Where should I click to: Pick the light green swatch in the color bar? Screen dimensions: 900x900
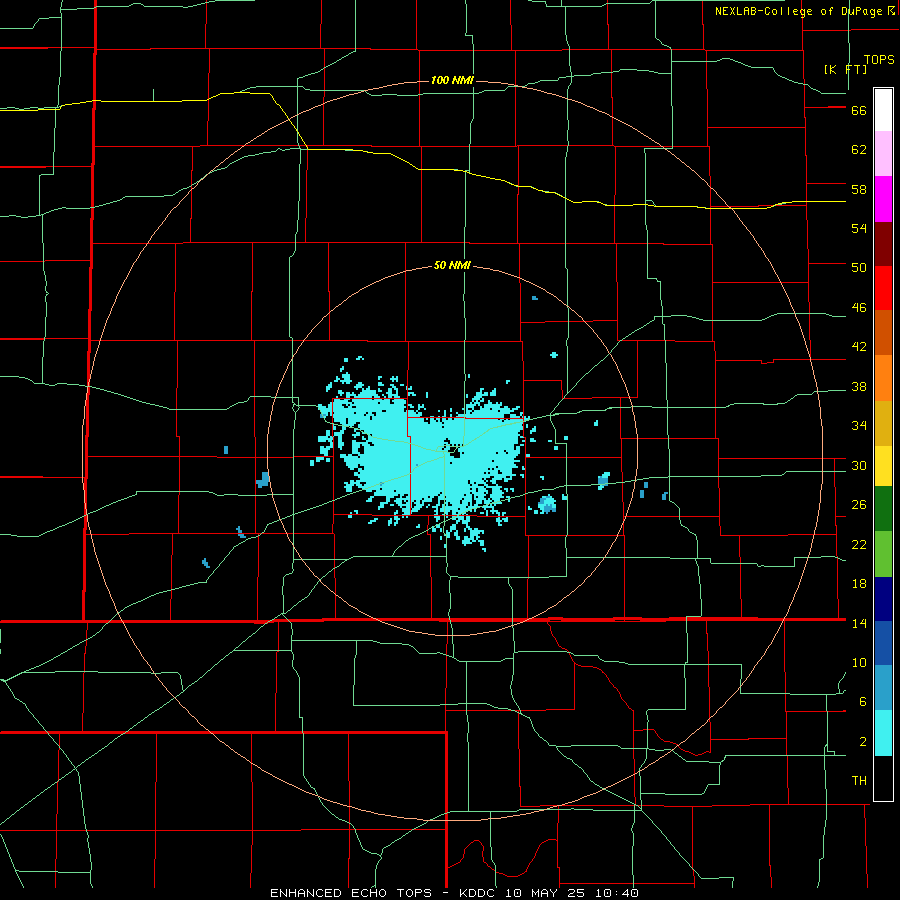(883, 554)
